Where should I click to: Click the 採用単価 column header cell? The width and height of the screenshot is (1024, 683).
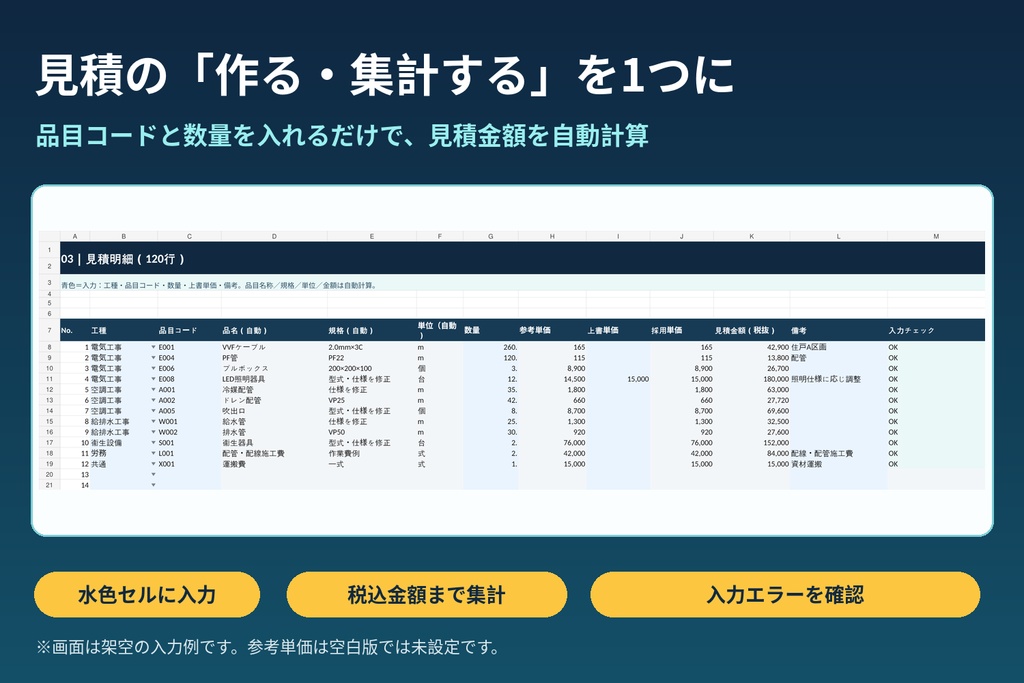point(682,330)
